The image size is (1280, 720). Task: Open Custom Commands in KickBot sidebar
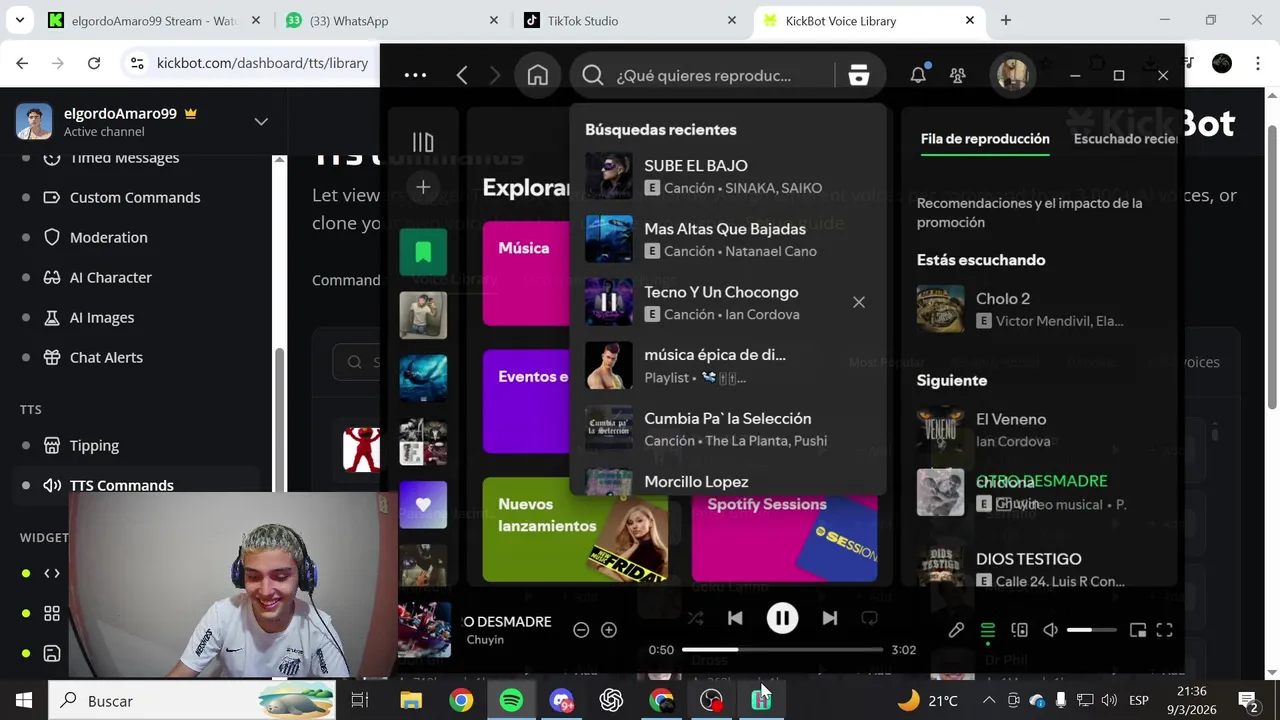click(135, 197)
